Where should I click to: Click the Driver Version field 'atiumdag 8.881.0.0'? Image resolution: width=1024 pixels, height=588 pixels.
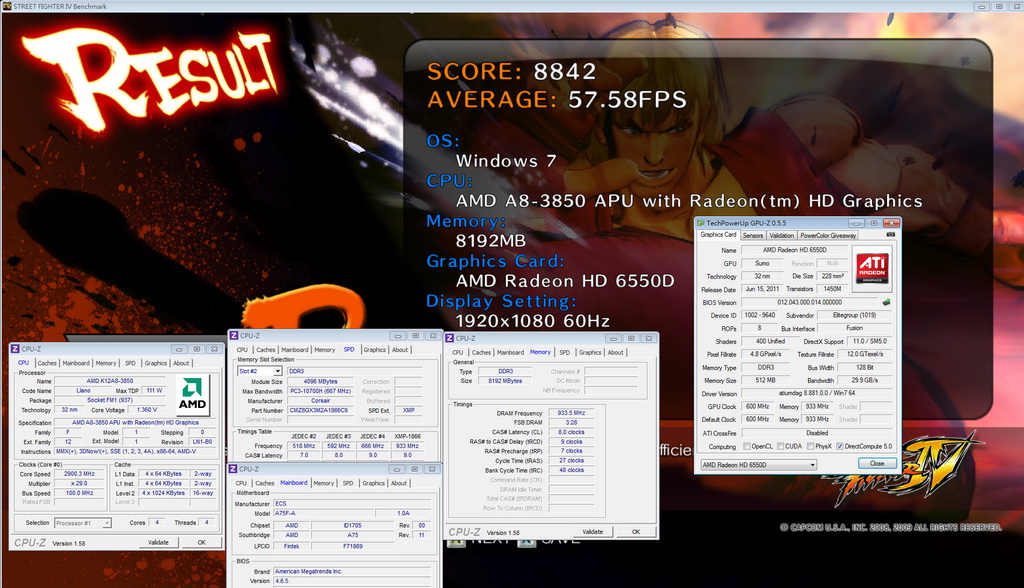(x=816, y=393)
